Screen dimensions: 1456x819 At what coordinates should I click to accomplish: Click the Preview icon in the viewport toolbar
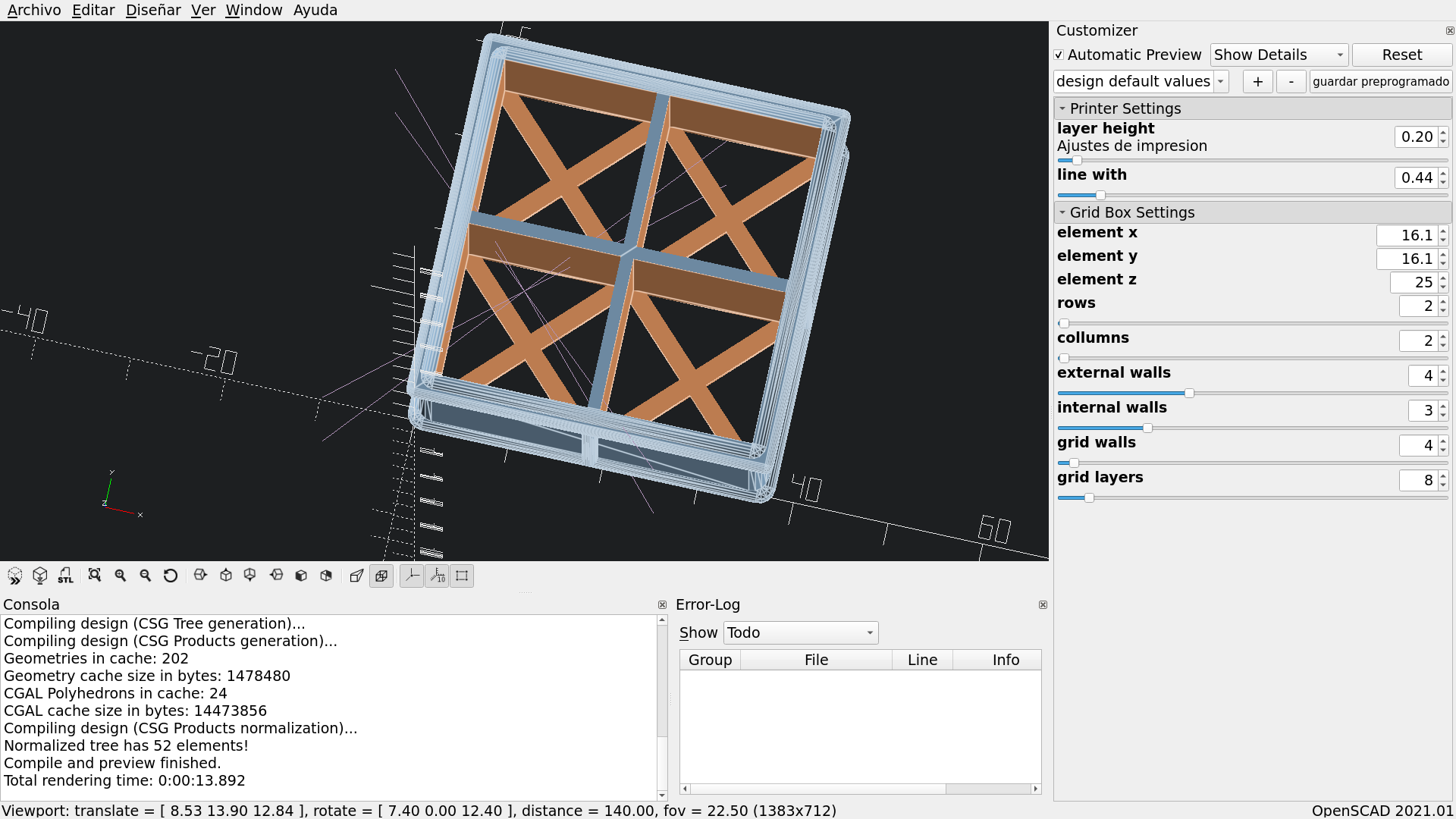14,576
